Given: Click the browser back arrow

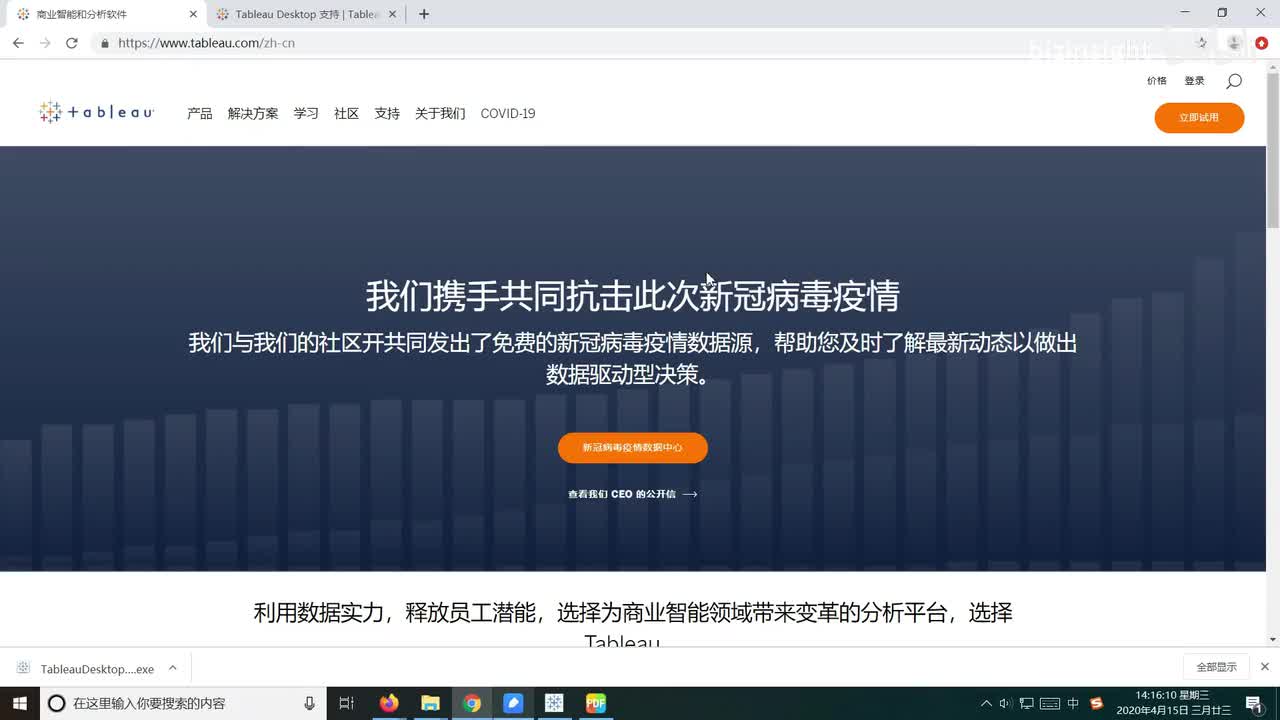Looking at the screenshot, I should [18, 43].
